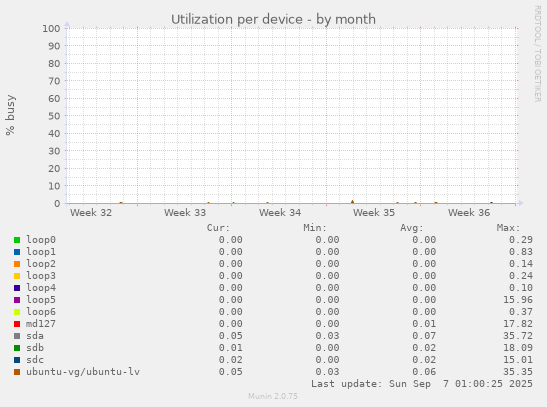
Task: Click the 'Munin 2.0.75' footer text
Action: (273, 396)
